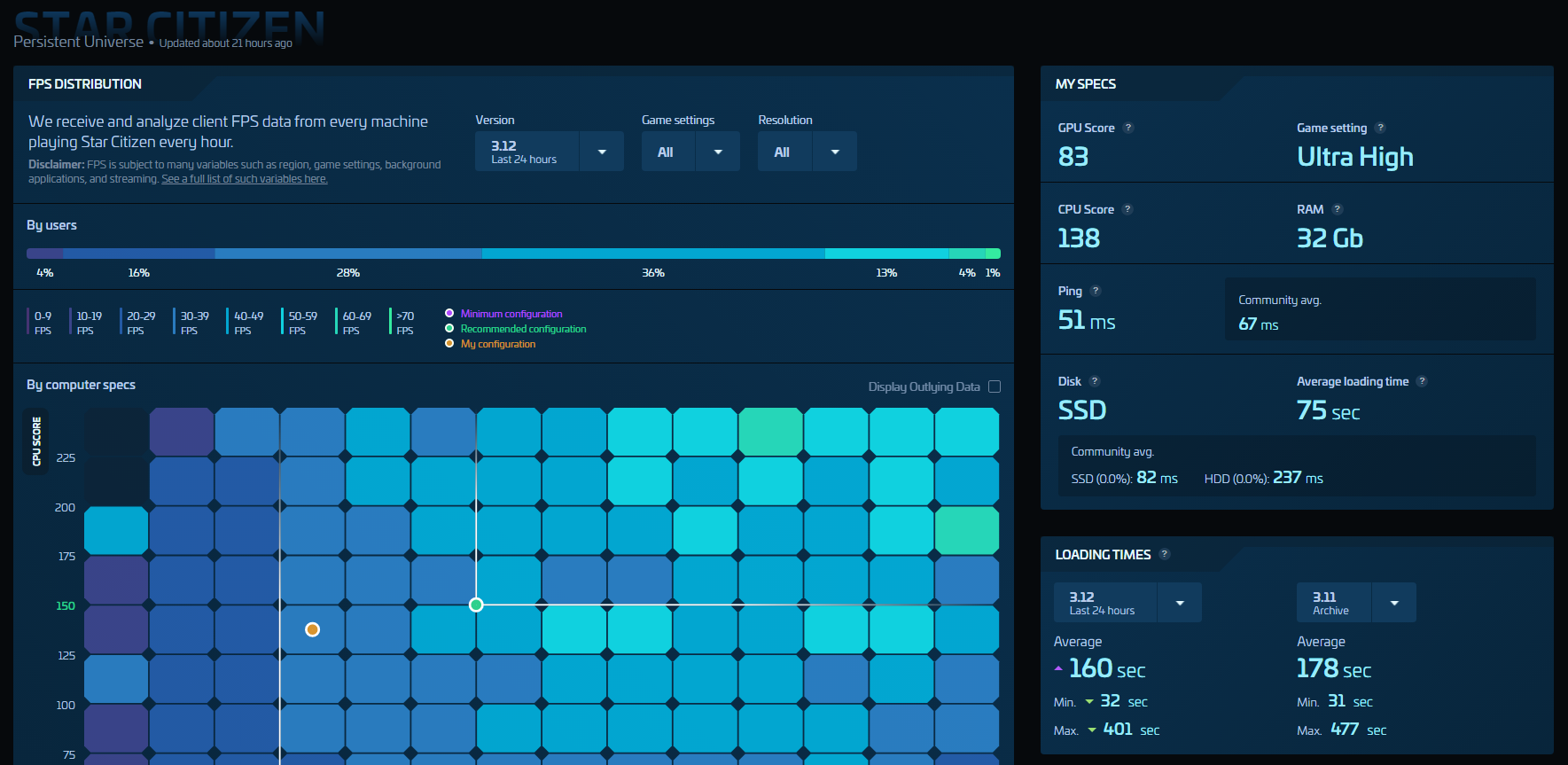Open the RAM help question icon
The height and width of the screenshot is (765, 1568).
coord(1338,209)
